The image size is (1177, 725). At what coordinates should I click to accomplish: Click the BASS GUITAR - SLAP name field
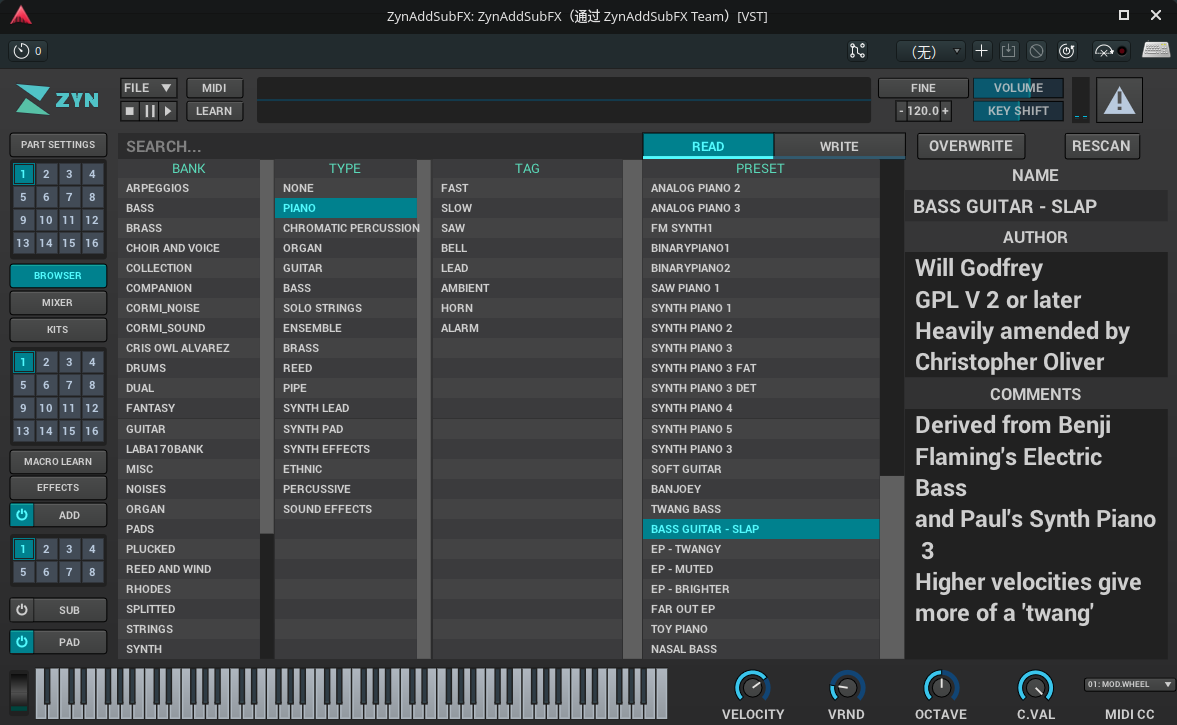pyautogui.click(x=1036, y=206)
